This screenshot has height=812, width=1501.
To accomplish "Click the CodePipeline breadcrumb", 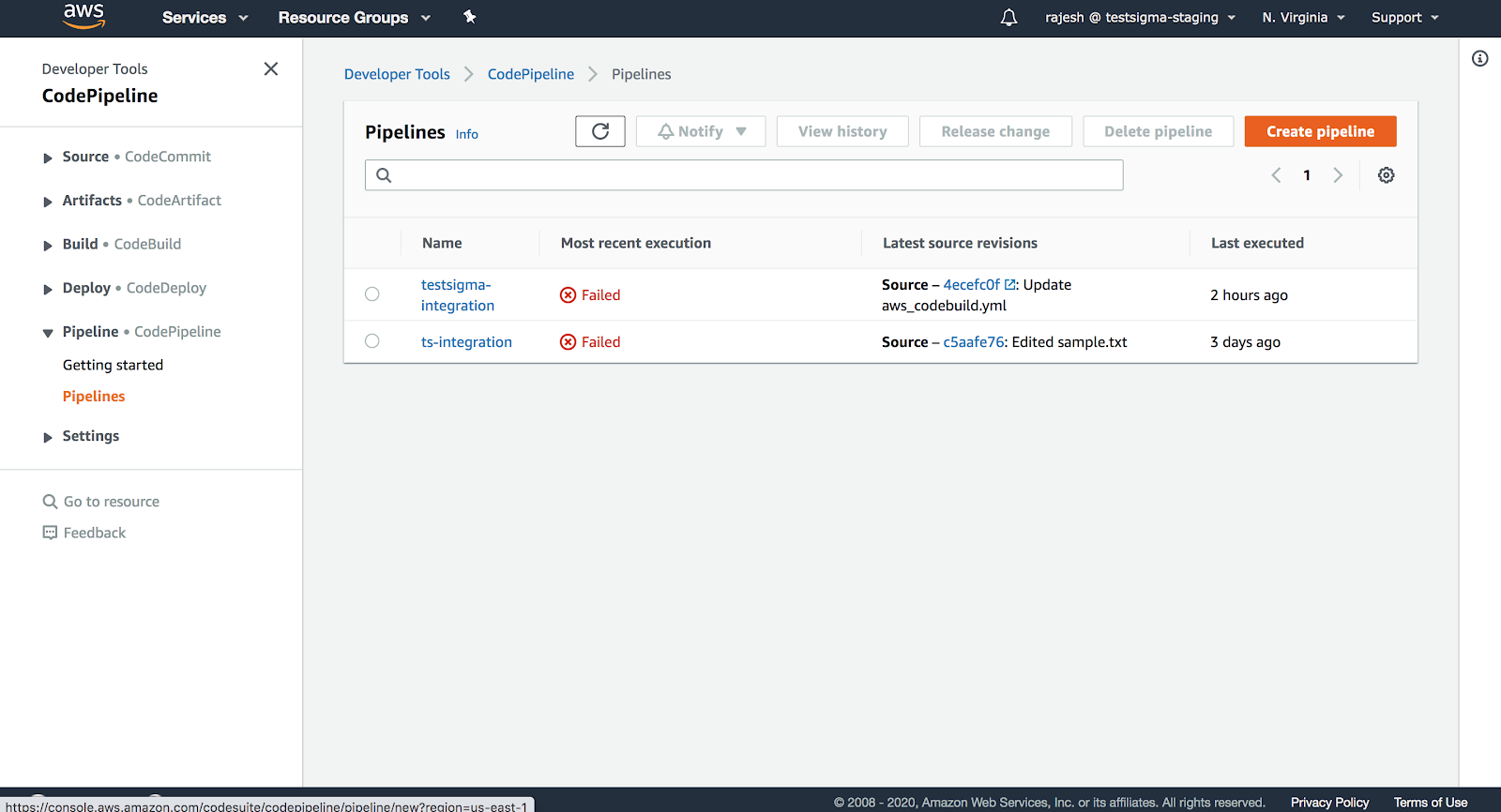I will coord(531,74).
